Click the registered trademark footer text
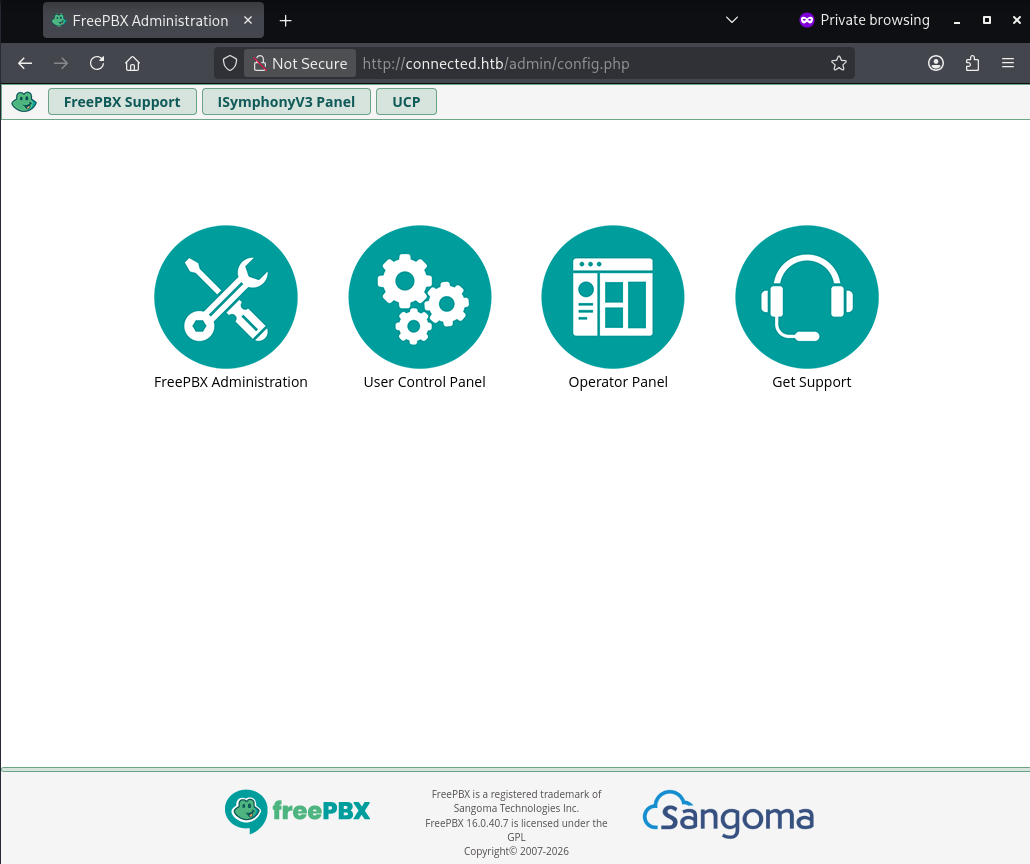This screenshot has height=864, width=1030. pos(516,801)
